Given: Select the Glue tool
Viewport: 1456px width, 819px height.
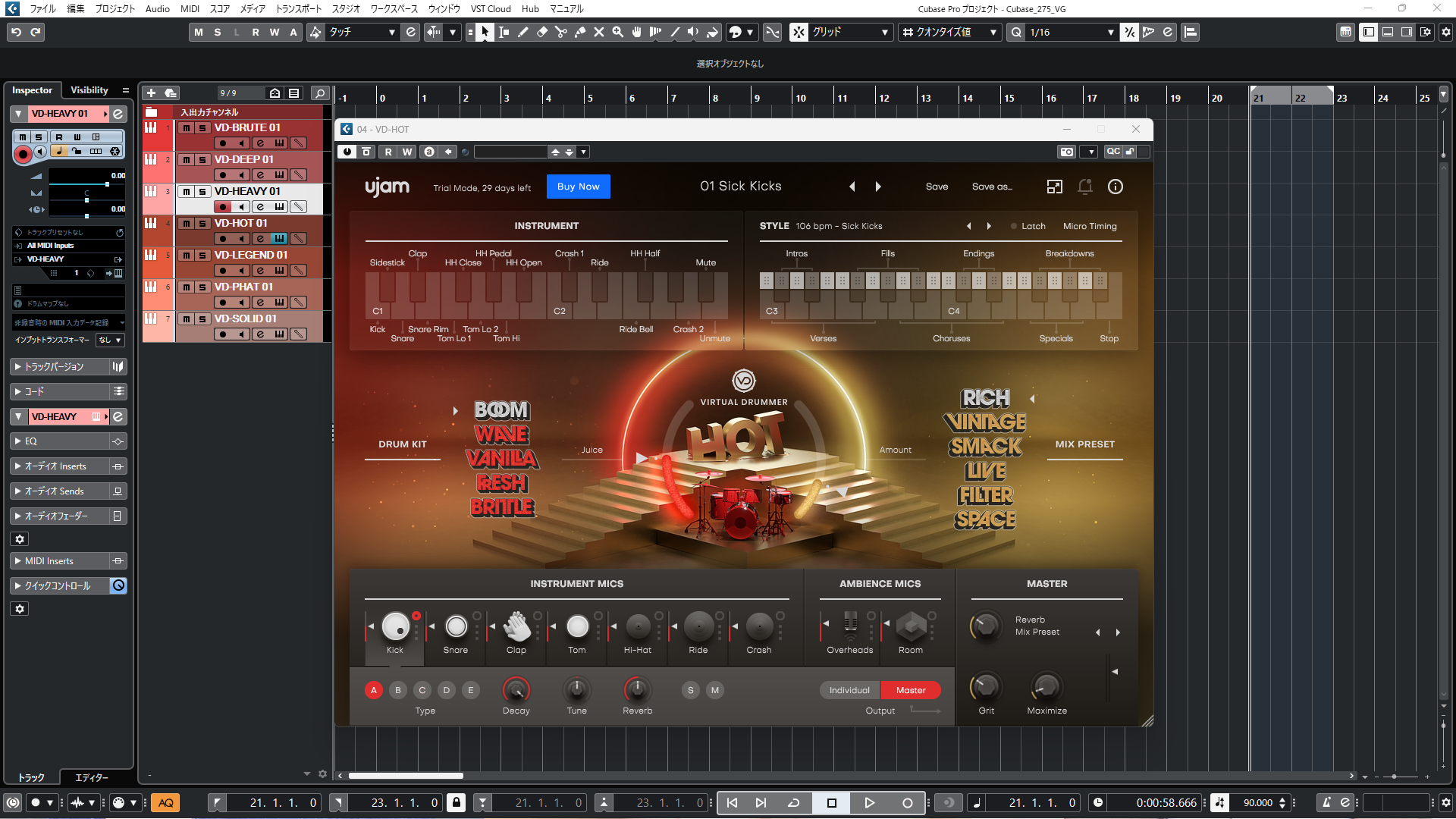Looking at the screenshot, I should [579, 32].
